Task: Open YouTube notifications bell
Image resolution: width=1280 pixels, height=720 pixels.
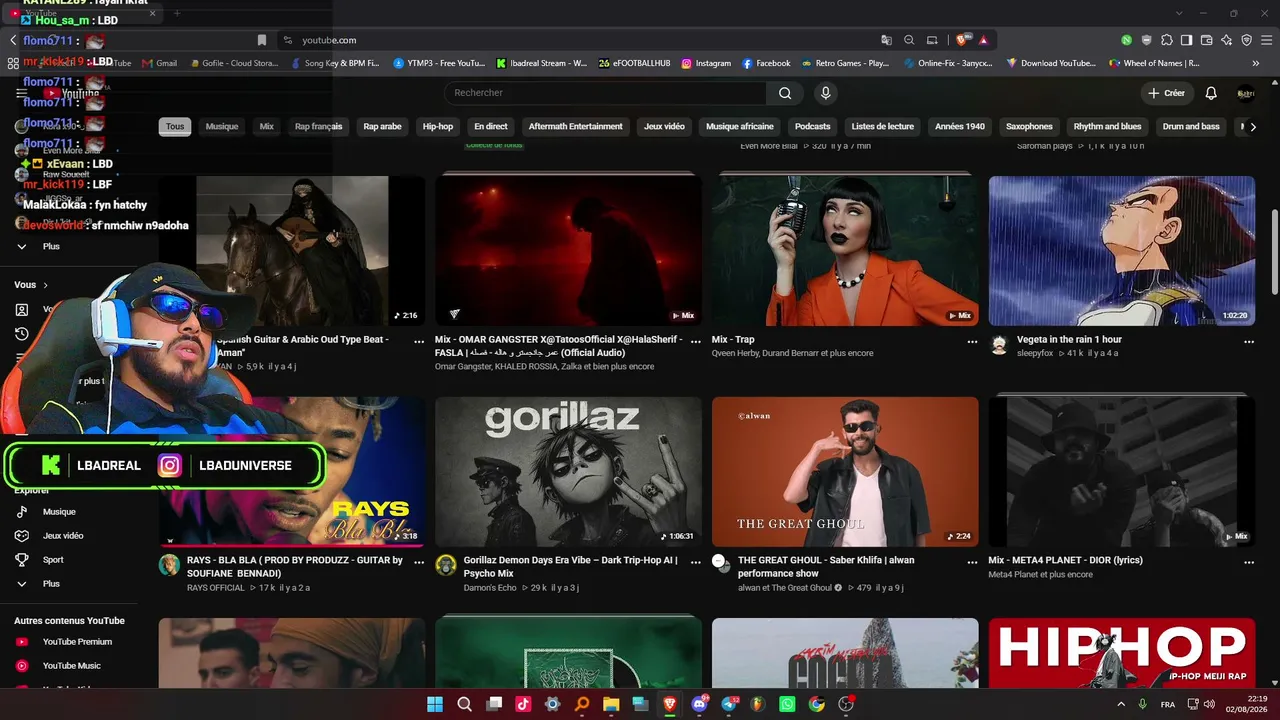Action: pos(1211,93)
